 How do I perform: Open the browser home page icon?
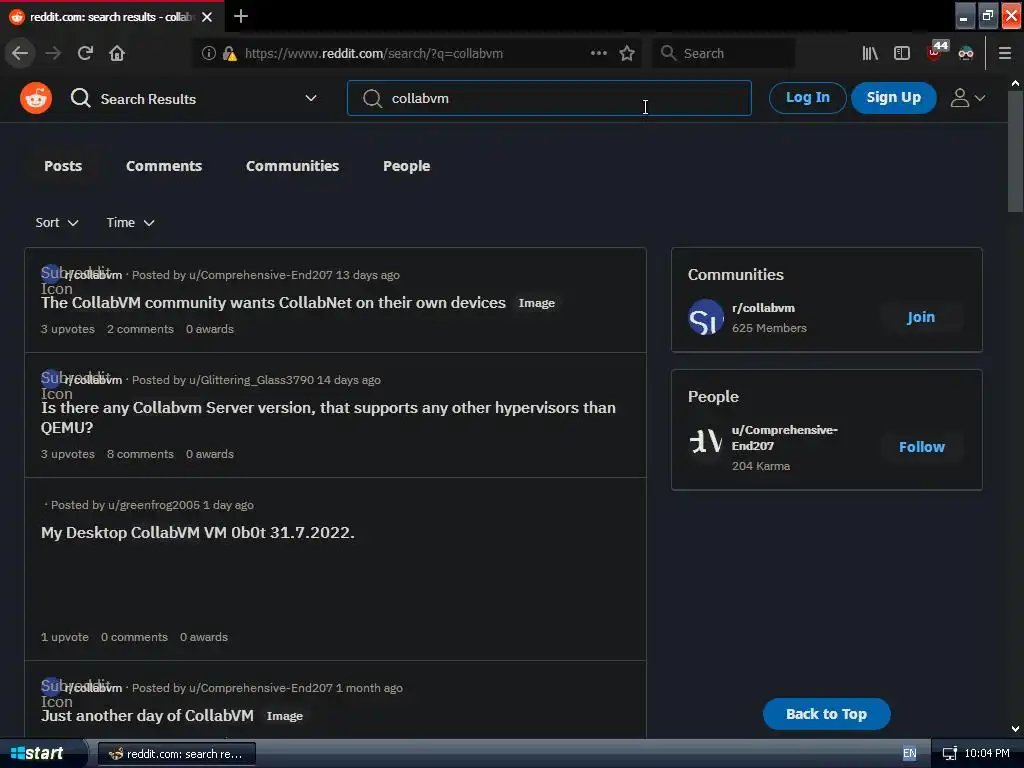[117, 54]
